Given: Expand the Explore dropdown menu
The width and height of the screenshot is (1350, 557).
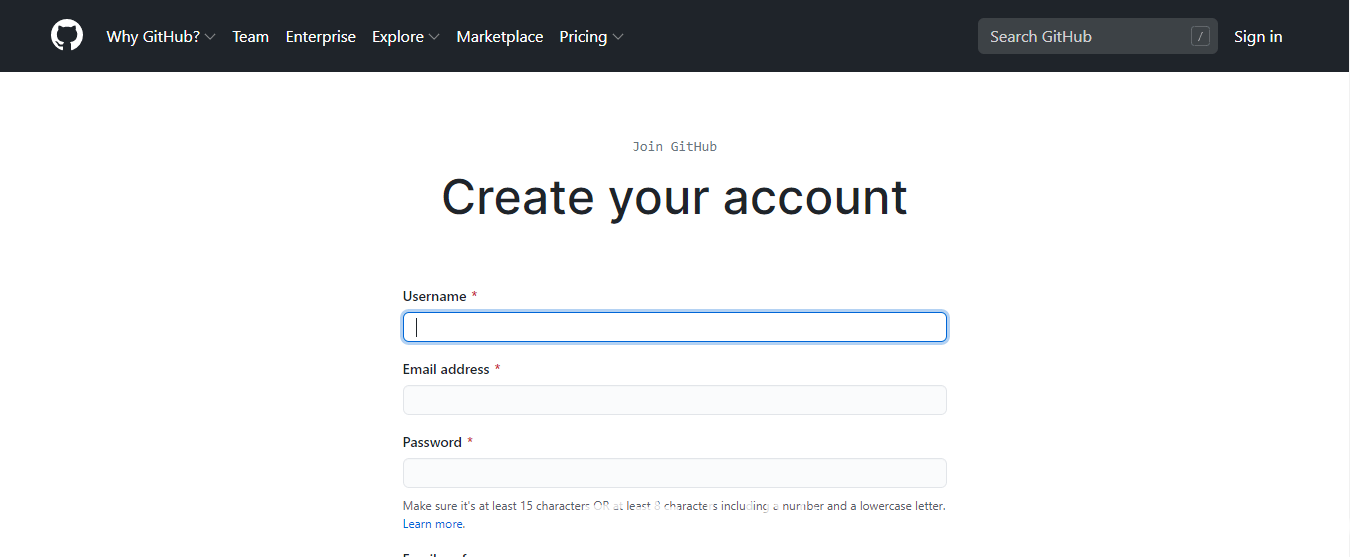Looking at the screenshot, I should click(406, 37).
